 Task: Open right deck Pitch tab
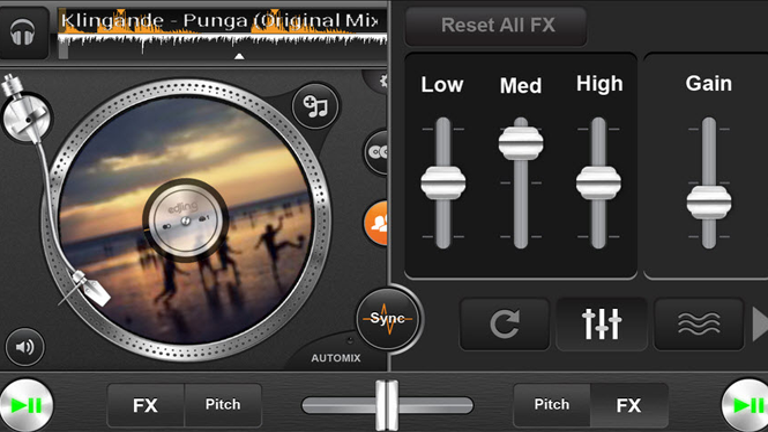[x=552, y=405]
